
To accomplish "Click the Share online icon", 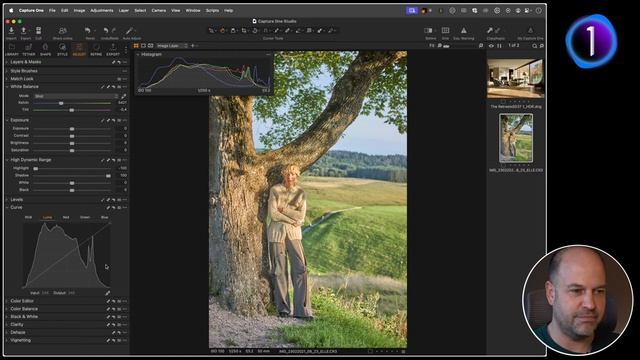I will (62, 31).
